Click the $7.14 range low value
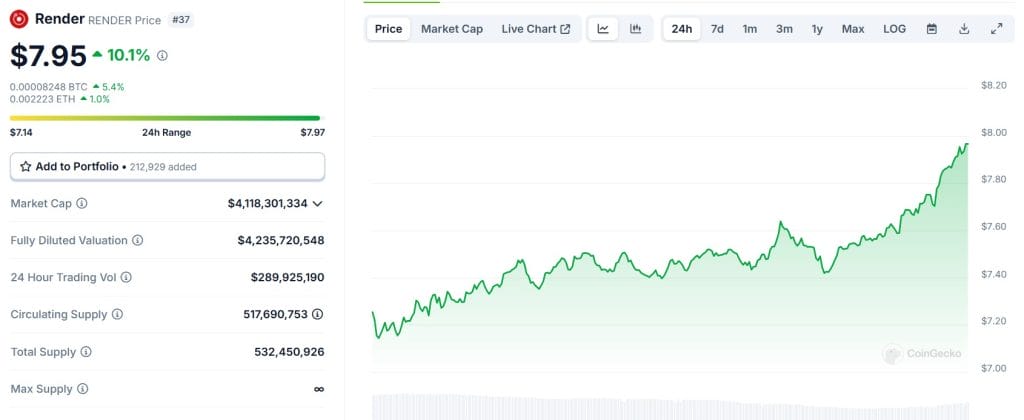1024x420 pixels. pyautogui.click(x=21, y=133)
